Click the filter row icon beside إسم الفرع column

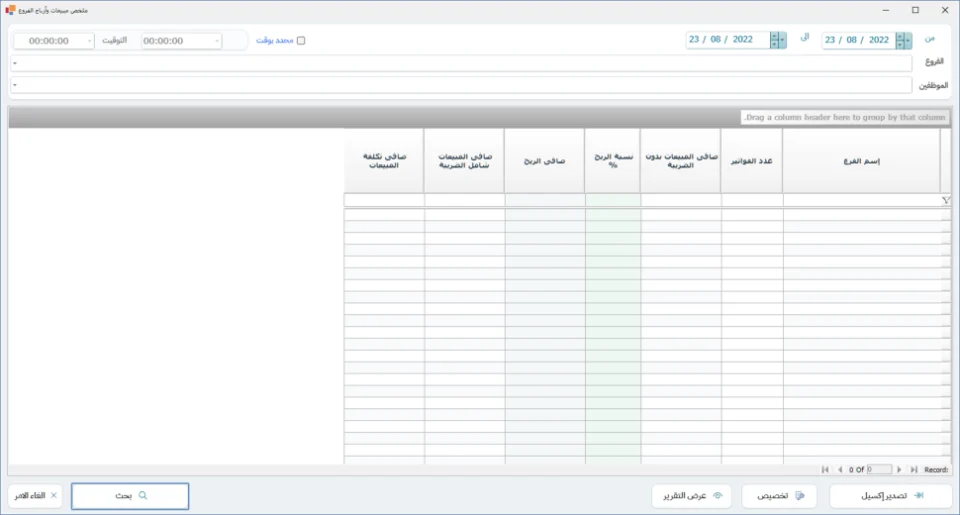click(x=946, y=200)
